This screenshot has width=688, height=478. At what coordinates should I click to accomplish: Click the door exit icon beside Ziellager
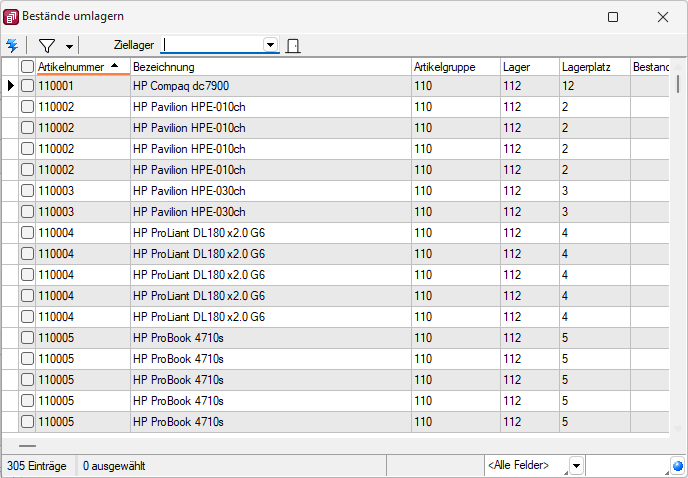(293, 46)
